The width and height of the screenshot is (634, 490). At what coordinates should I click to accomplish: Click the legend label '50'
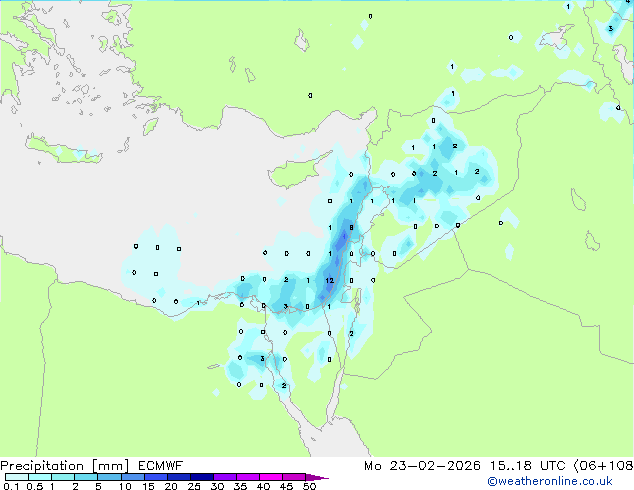pyautogui.click(x=309, y=486)
